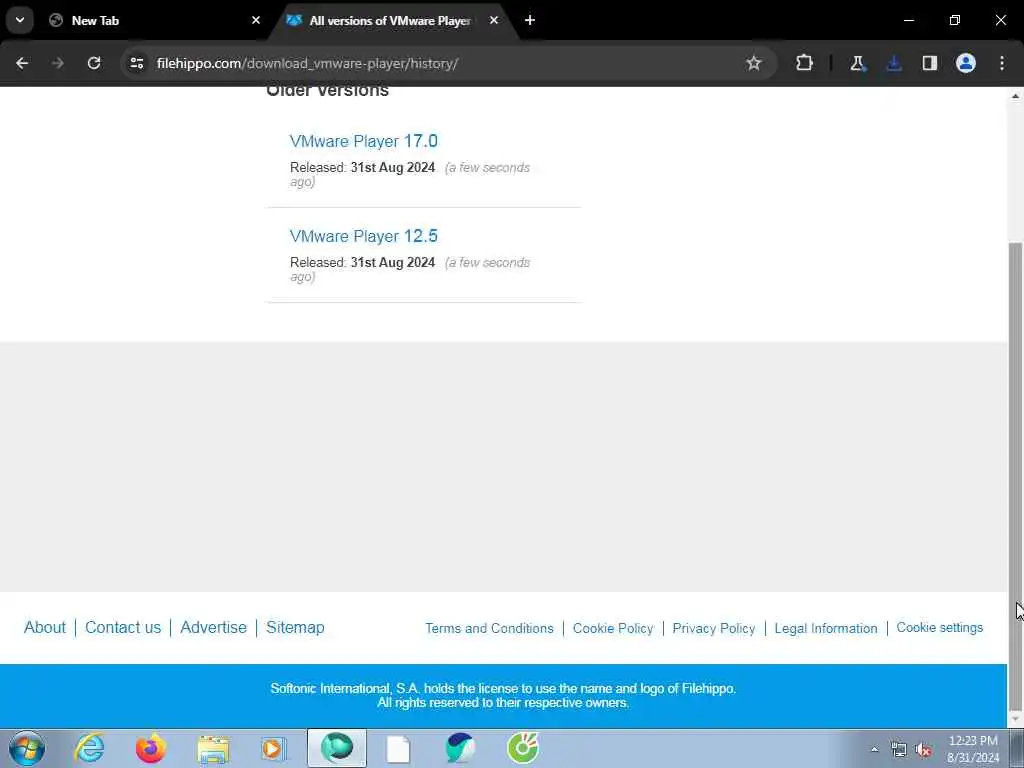Open the Windows Start menu
This screenshot has height=768, width=1024.
pos(27,748)
